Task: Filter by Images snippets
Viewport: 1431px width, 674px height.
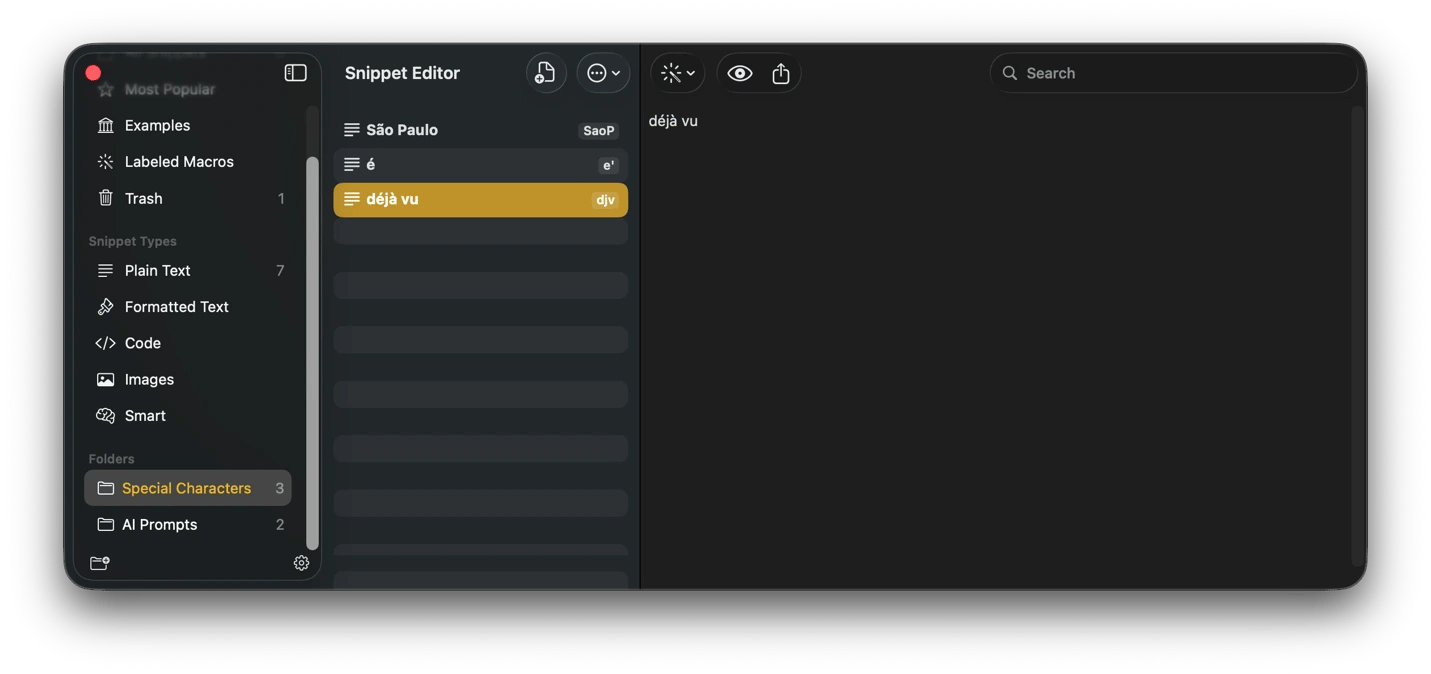Action: click(188, 380)
